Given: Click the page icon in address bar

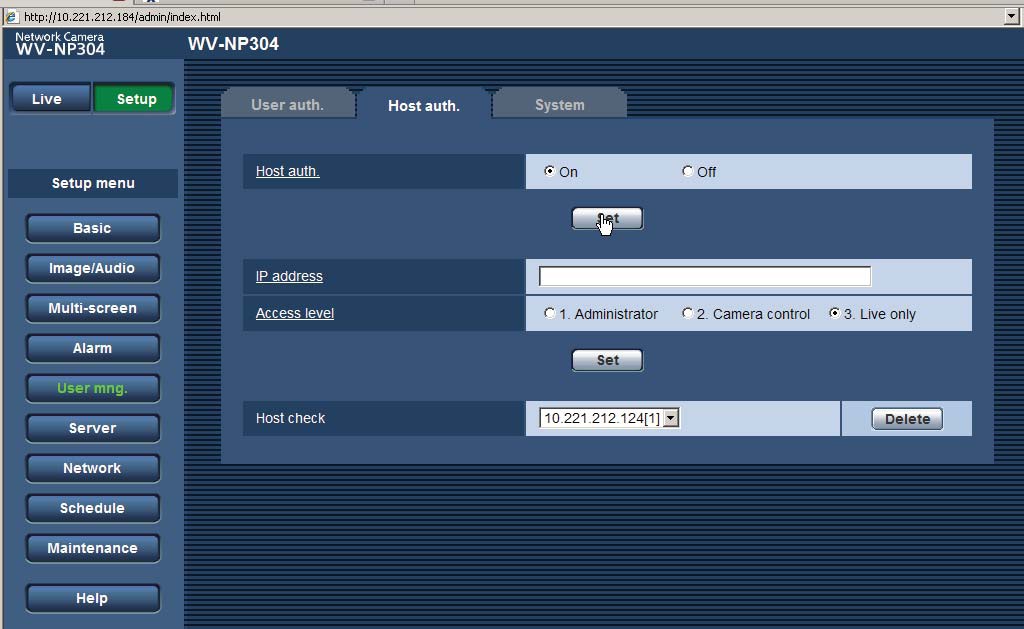Looking at the screenshot, I should click(x=11, y=16).
